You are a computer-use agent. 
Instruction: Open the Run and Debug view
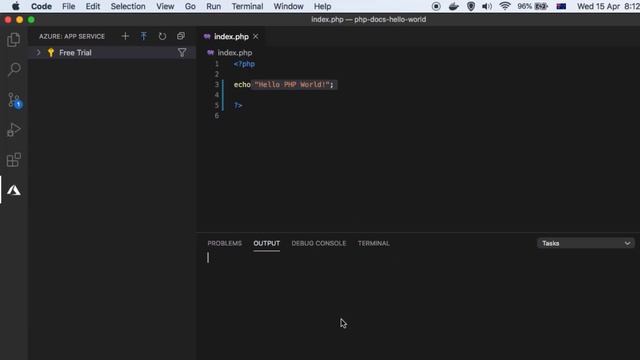(x=14, y=130)
